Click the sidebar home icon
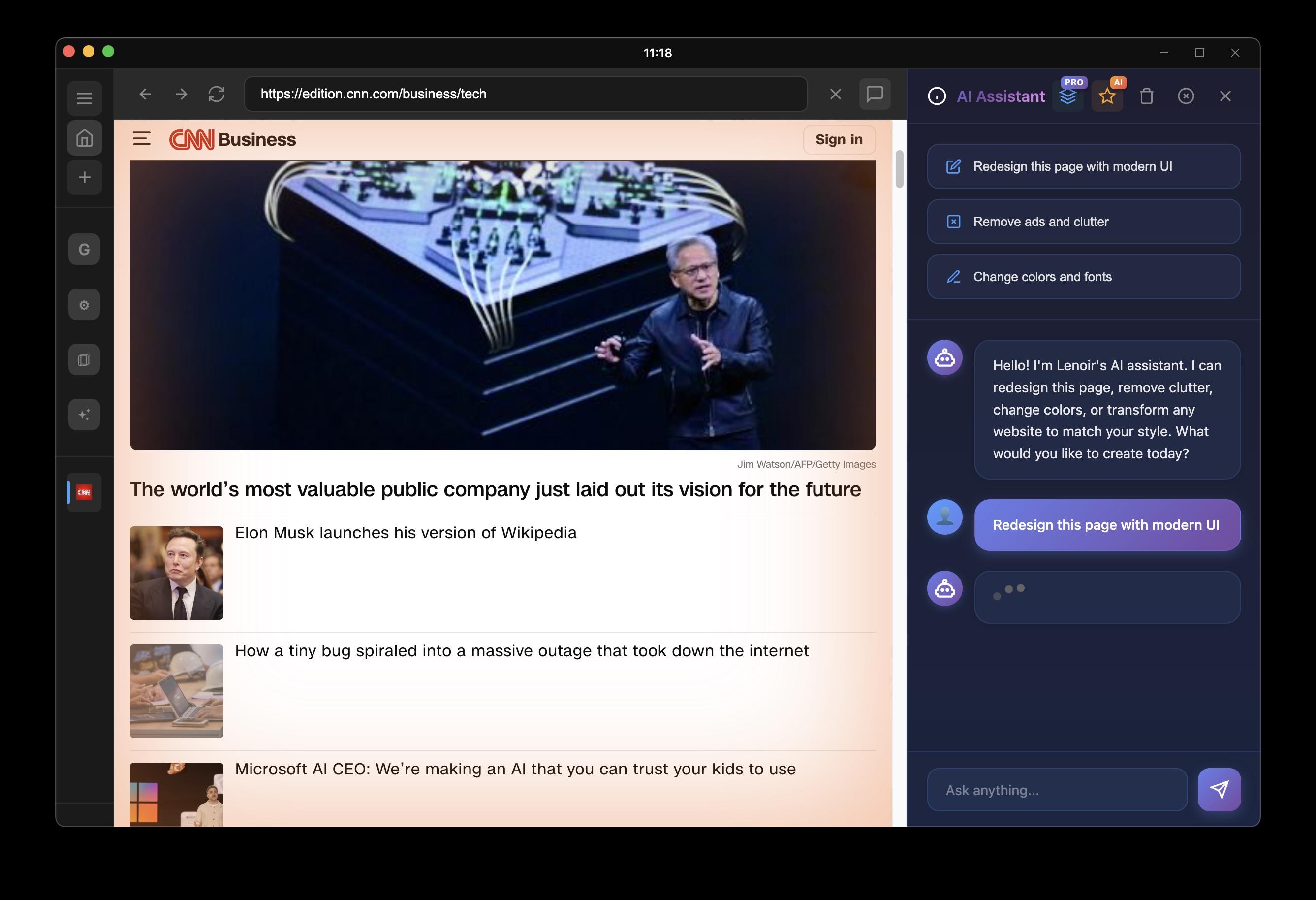Image resolution: width=1316 pixels, height=900 pixels. point(84,138)
